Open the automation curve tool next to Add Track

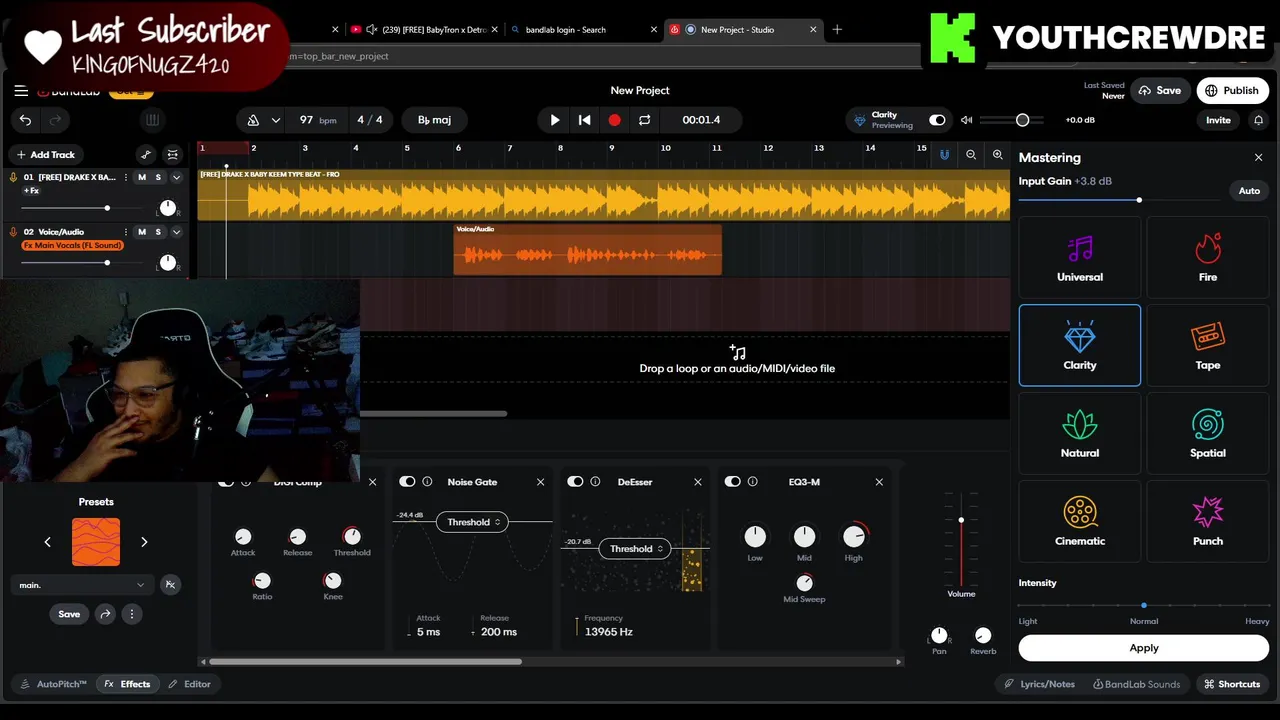coord(146,155)
